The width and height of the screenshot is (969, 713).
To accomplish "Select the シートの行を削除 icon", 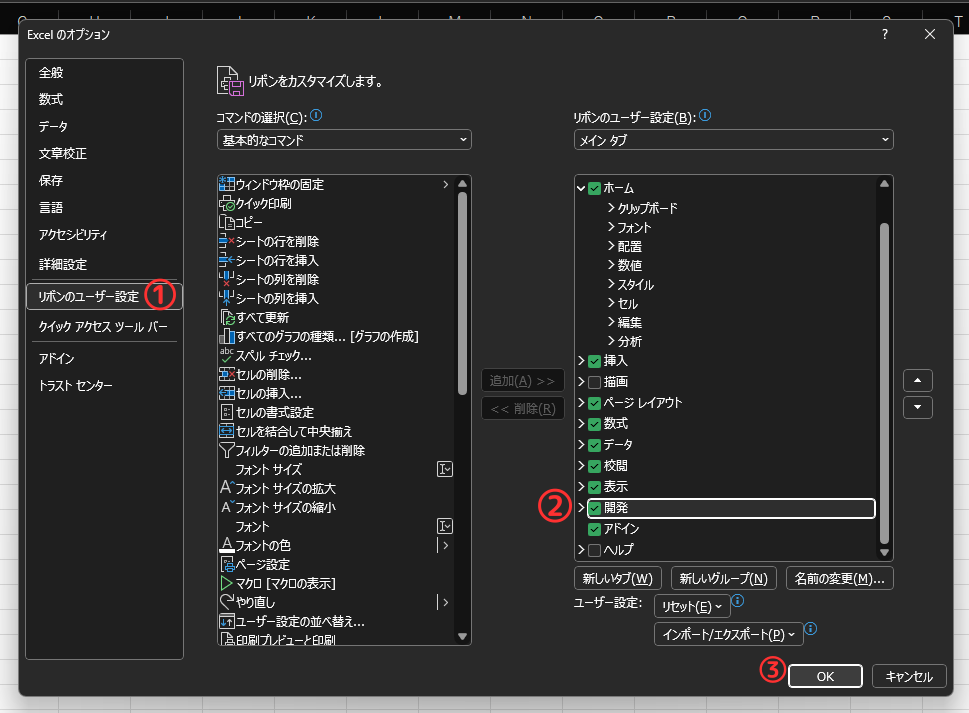I will click(x=227, y=242).
